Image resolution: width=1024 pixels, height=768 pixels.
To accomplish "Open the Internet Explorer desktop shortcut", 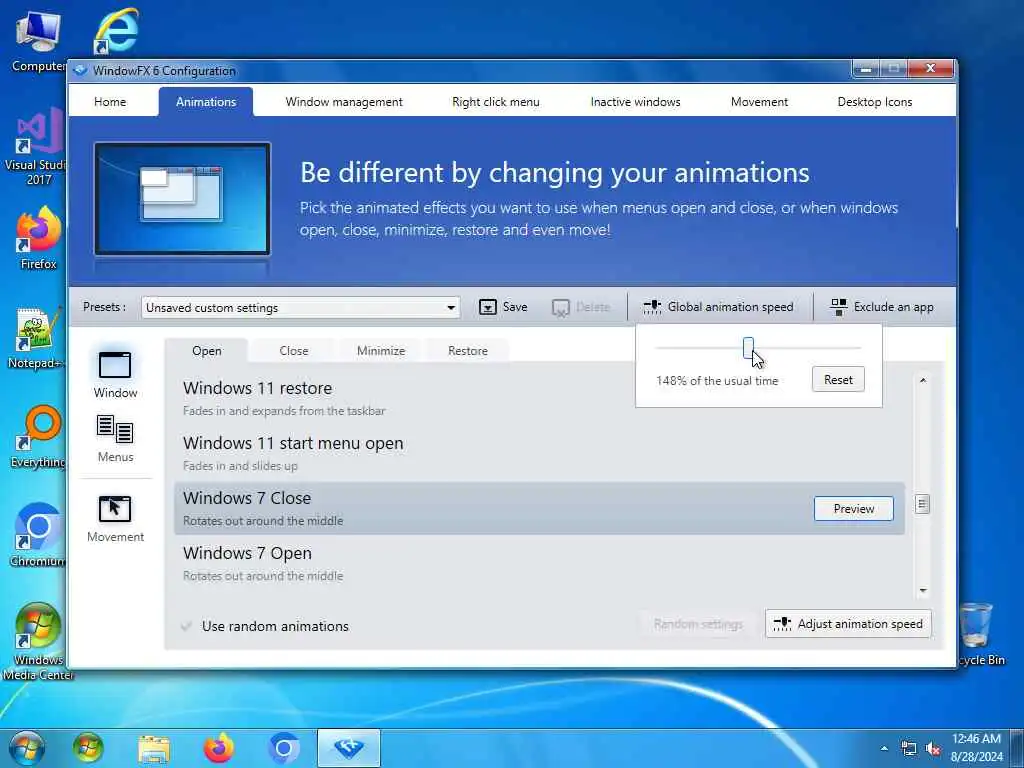I will click(x=116, y=31).
